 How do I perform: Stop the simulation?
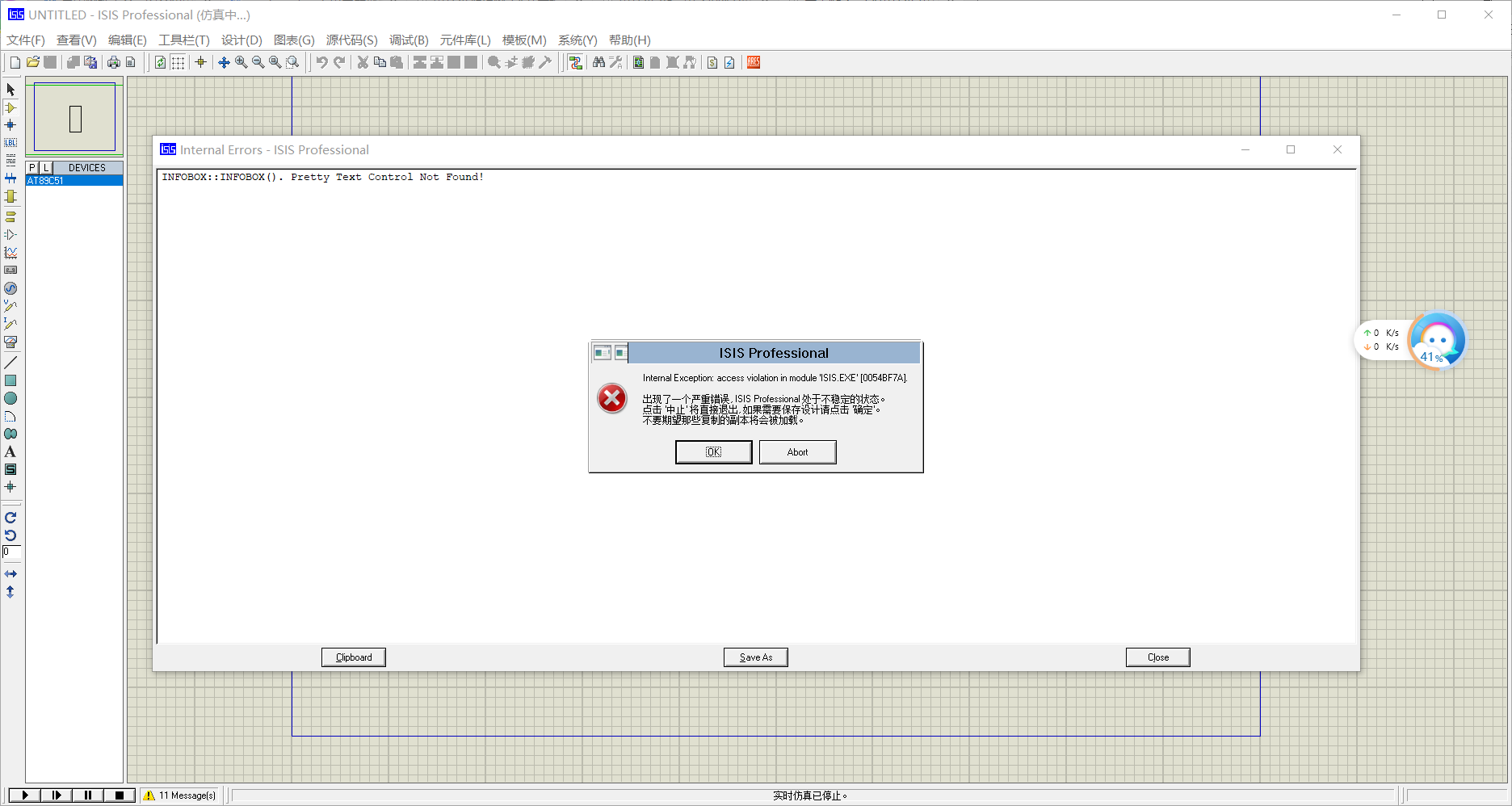click(x=120, y=796)
